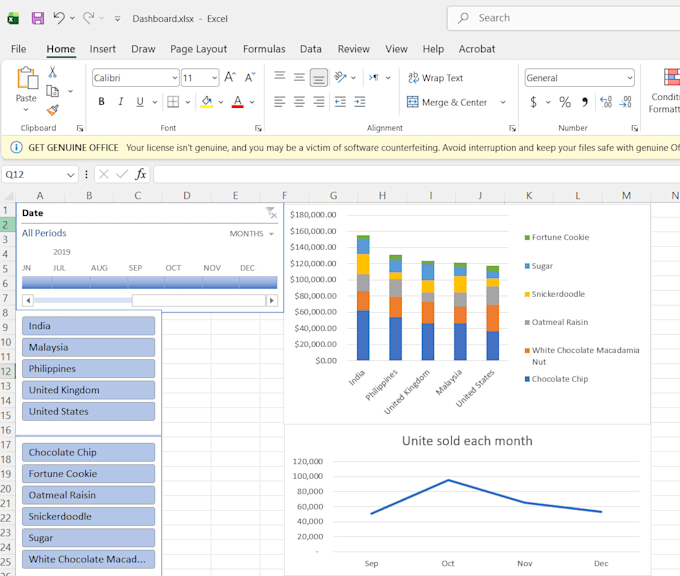Click Merge & Center button
The image size is (680, 576).
447,102
